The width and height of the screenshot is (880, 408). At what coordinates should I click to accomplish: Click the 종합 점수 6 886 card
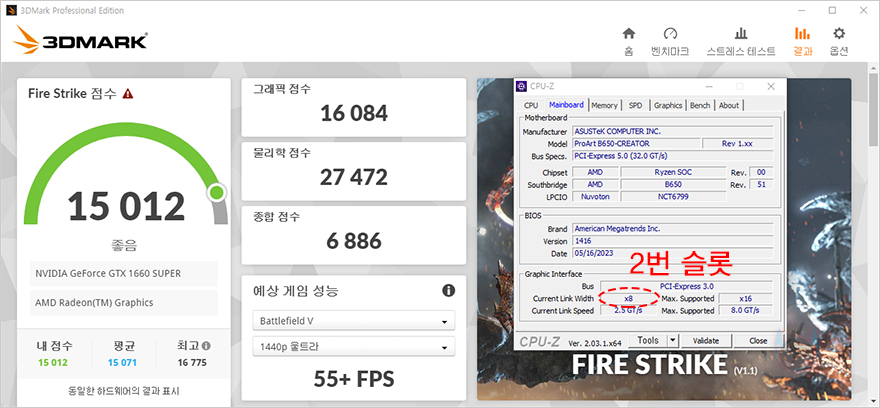click(x=354, y=235)
